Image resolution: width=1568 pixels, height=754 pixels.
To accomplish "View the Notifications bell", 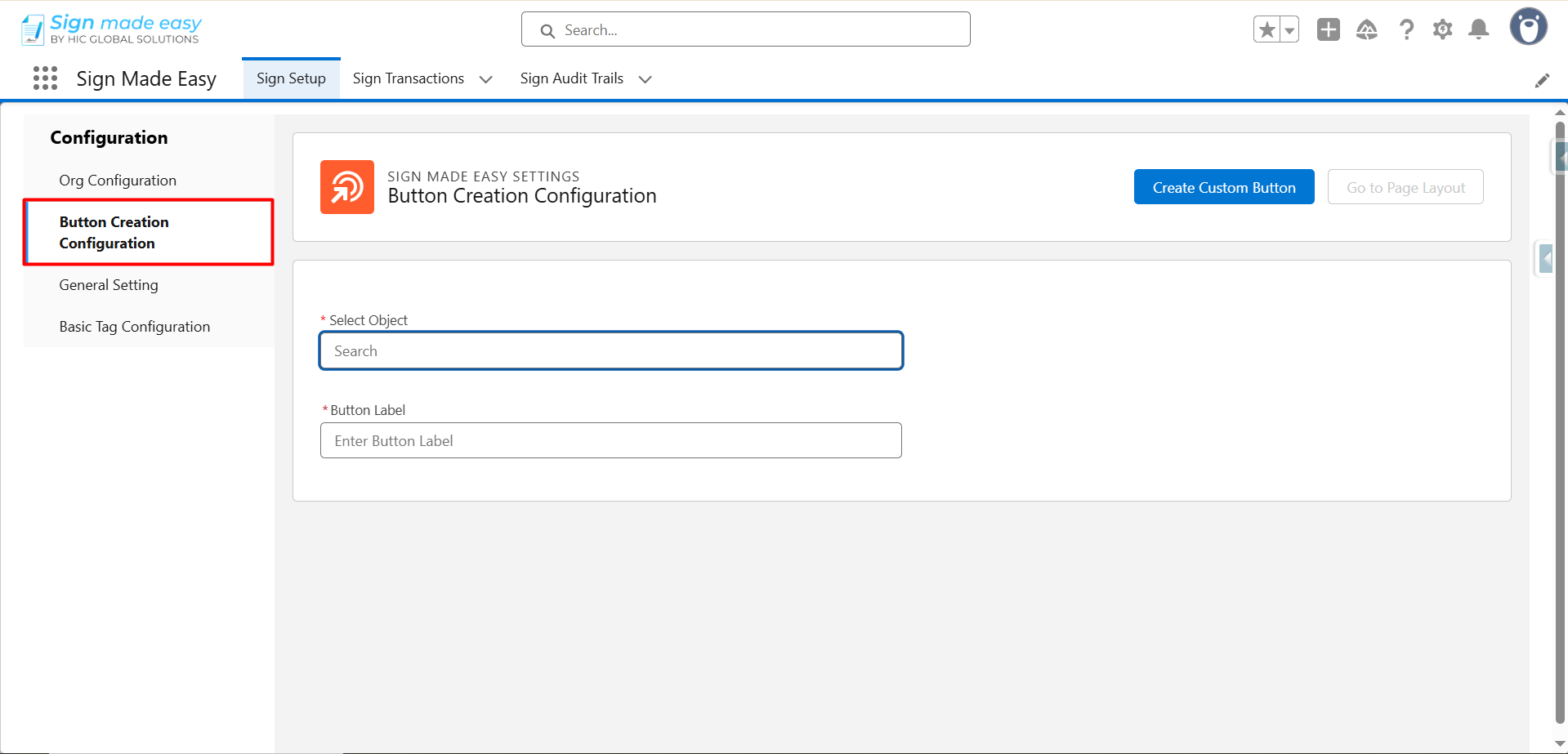I will [1478, 30].
